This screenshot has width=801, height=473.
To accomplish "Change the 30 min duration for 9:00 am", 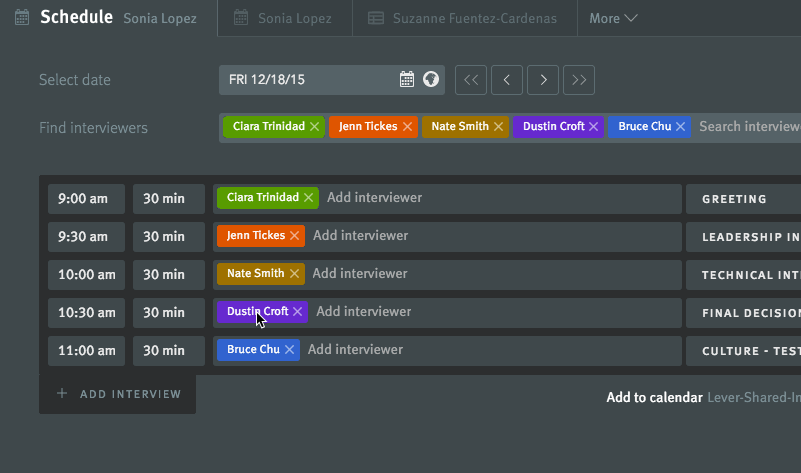I will coord(169,199).
